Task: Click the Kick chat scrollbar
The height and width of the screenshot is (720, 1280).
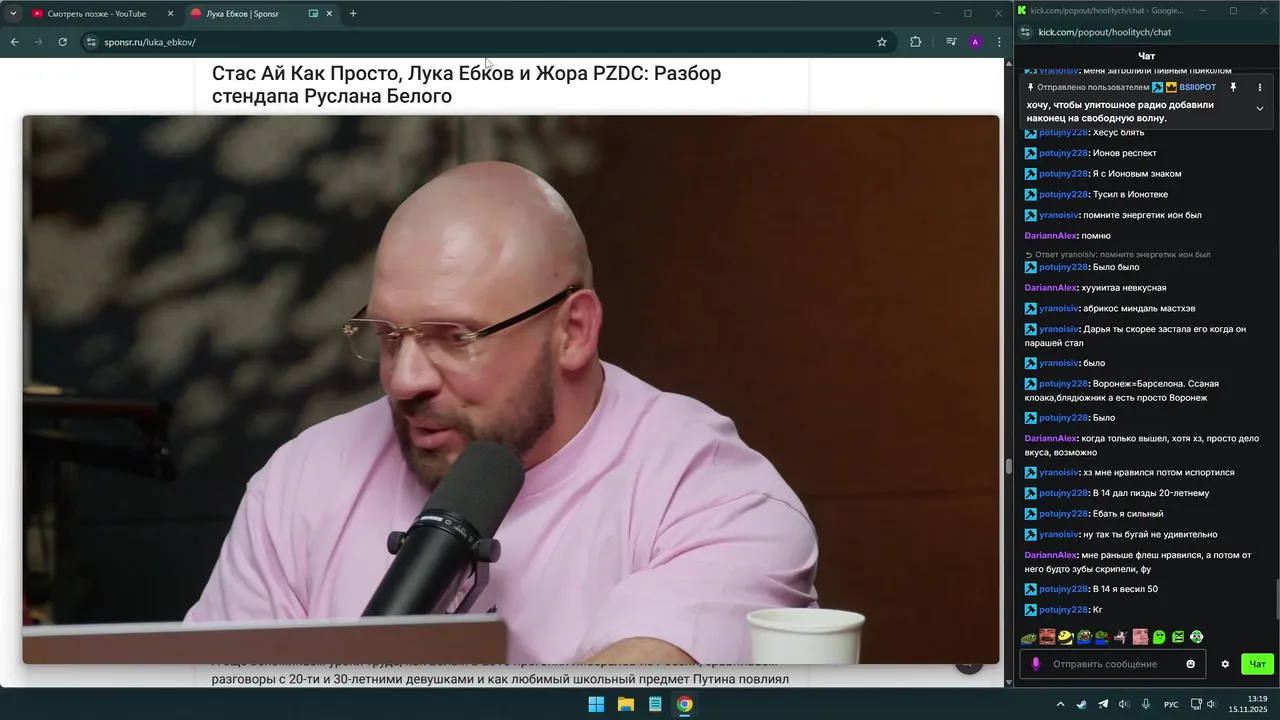Action: [1275, 598]
